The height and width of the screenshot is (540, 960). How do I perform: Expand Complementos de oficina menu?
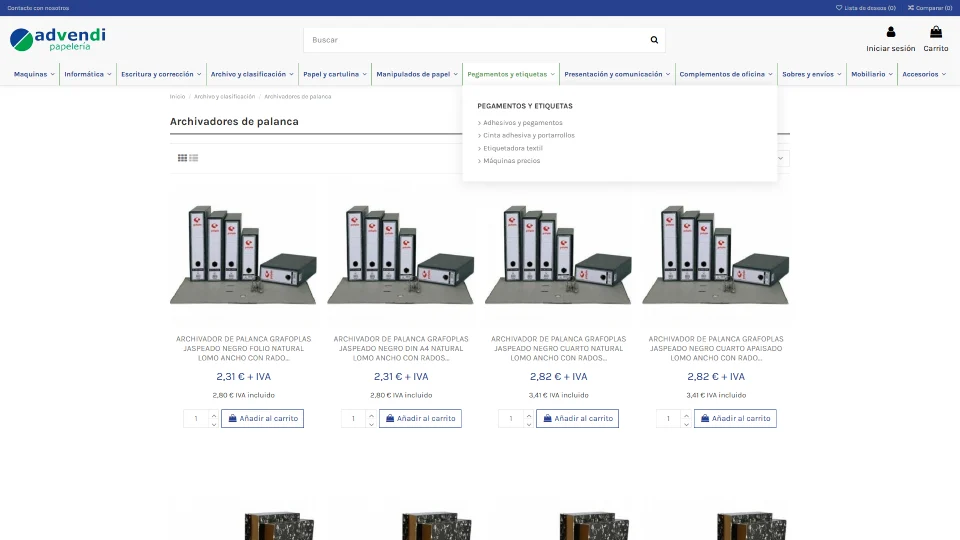pos(726,74)
